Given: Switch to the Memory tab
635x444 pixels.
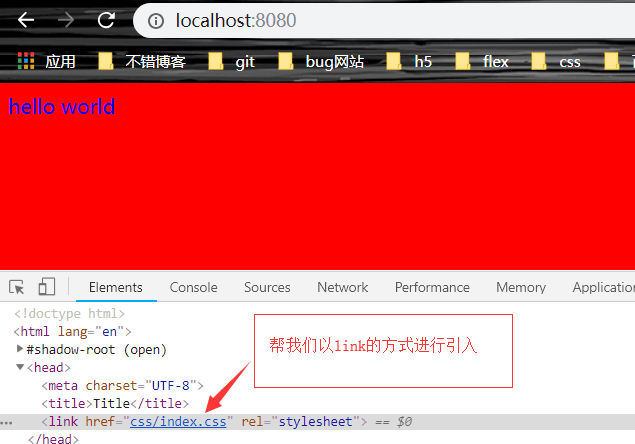Looking at the screenshot, I should (x=521, y=287).
